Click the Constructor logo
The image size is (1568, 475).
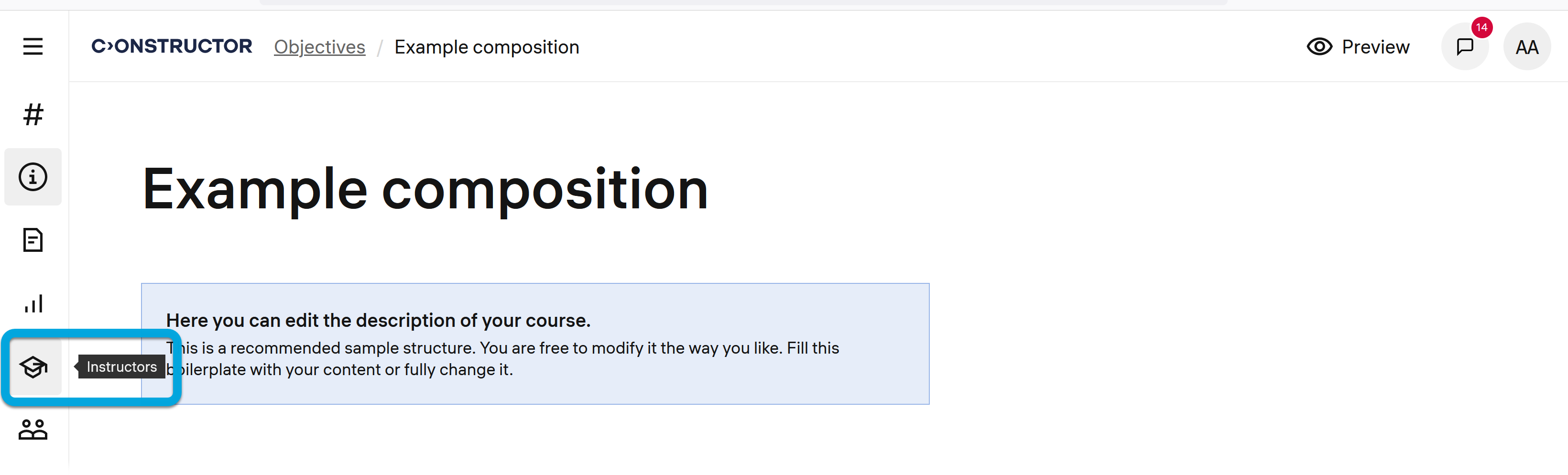[x=172, y=46]
